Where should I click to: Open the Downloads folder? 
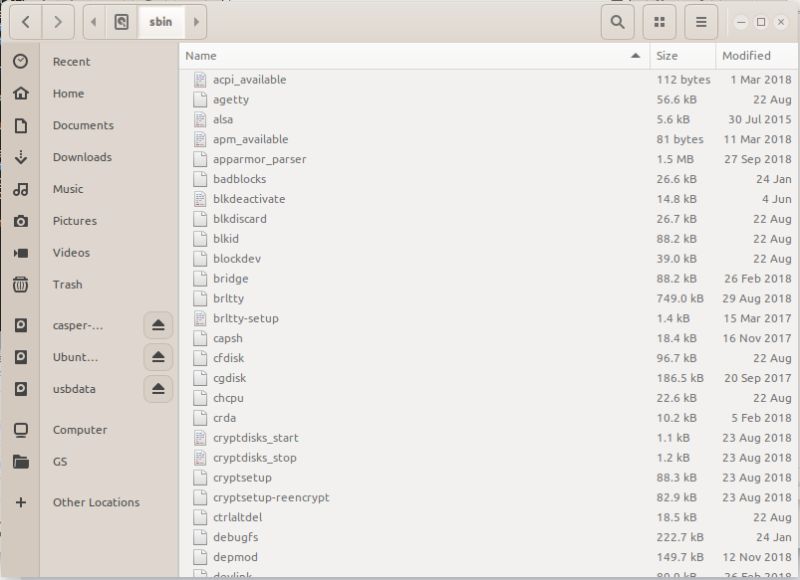click(x=80, y=157)
